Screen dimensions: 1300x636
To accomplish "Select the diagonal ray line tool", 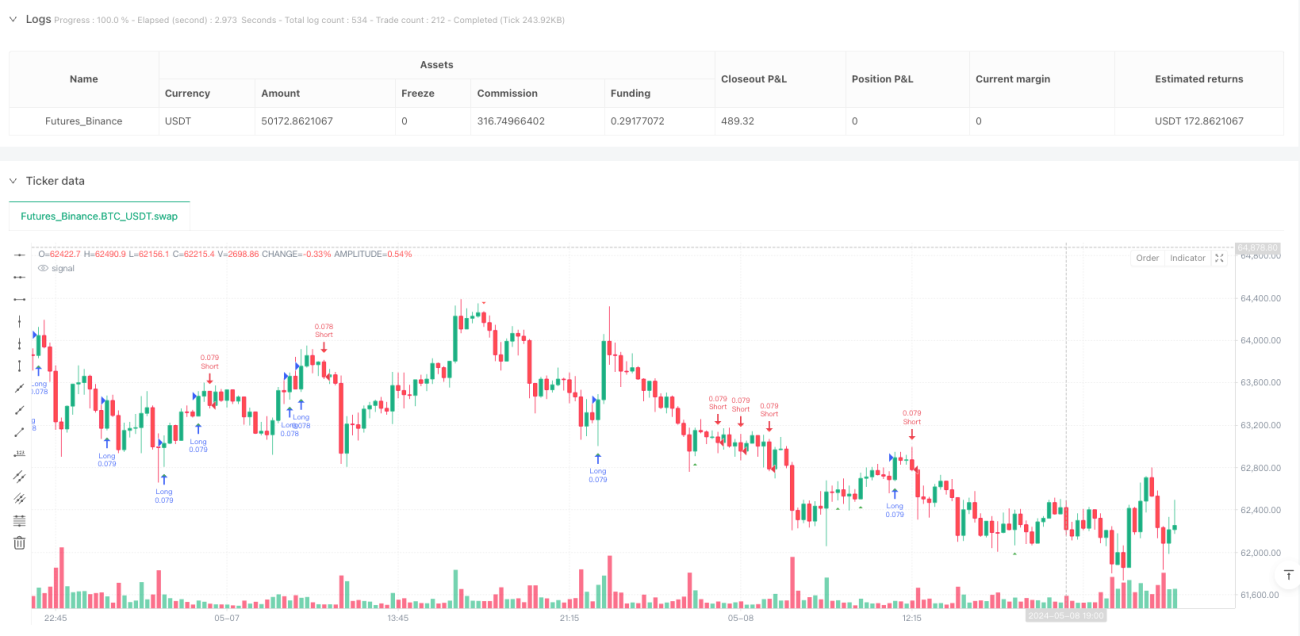I will (x=19, y=410).
